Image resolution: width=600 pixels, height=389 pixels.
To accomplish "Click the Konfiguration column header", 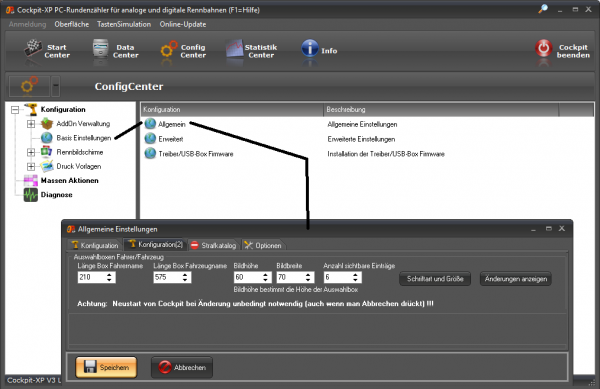I will pyautogui.click(x=232, y=109).
